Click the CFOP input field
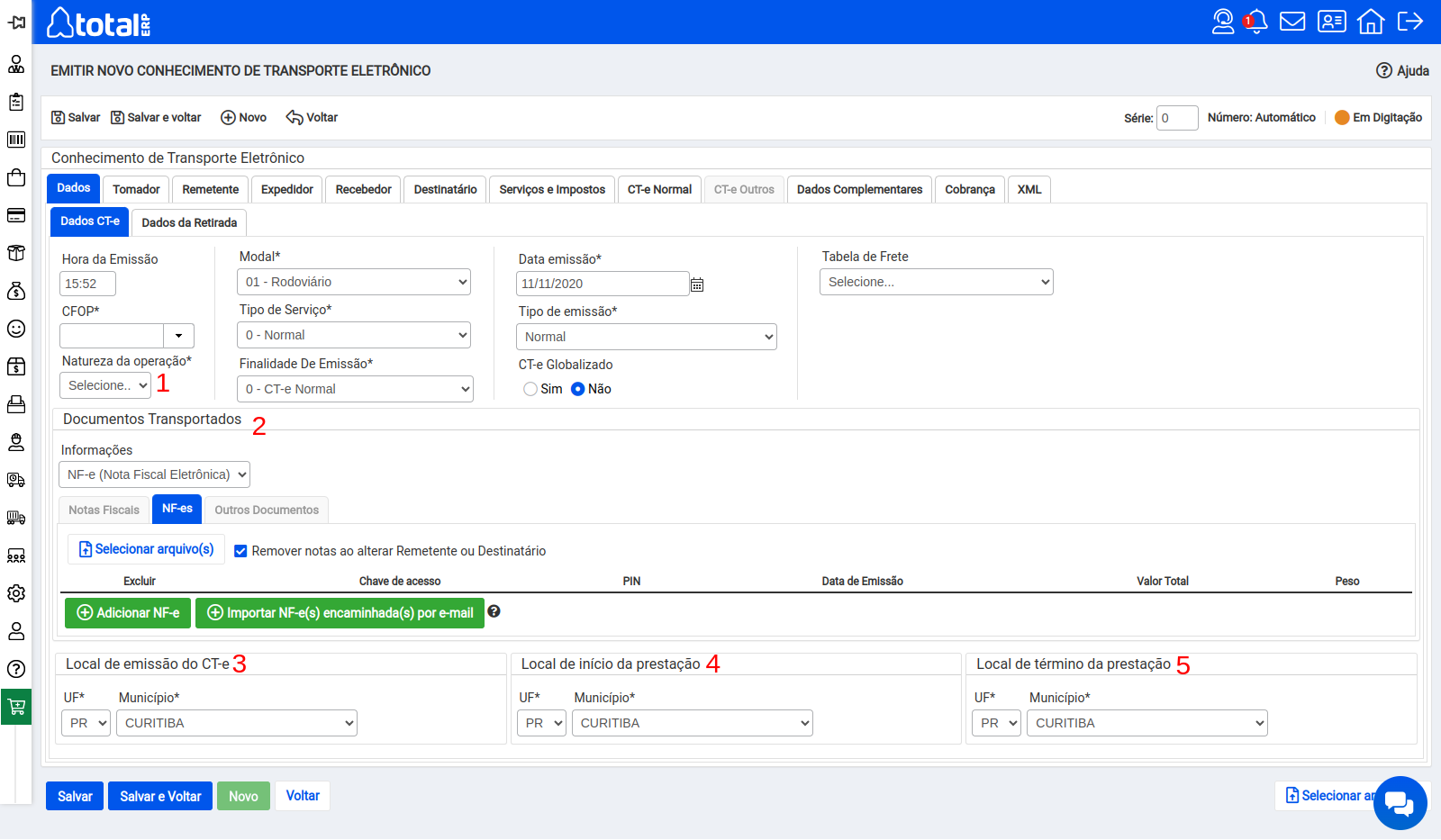The image size is (1441, 840). [x=112, y=336]
